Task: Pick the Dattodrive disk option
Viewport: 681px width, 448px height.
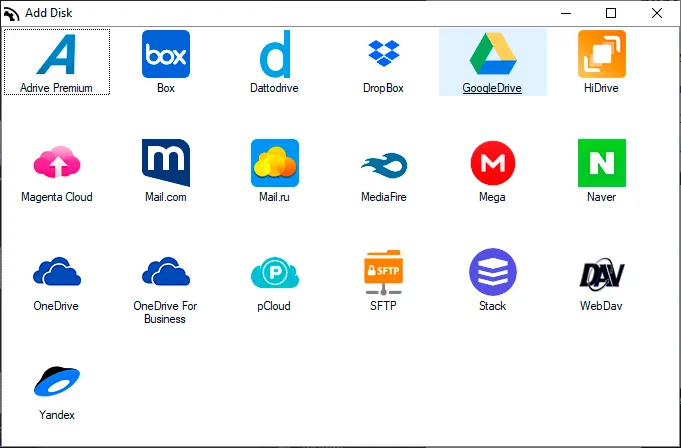Action: point(275,54)
